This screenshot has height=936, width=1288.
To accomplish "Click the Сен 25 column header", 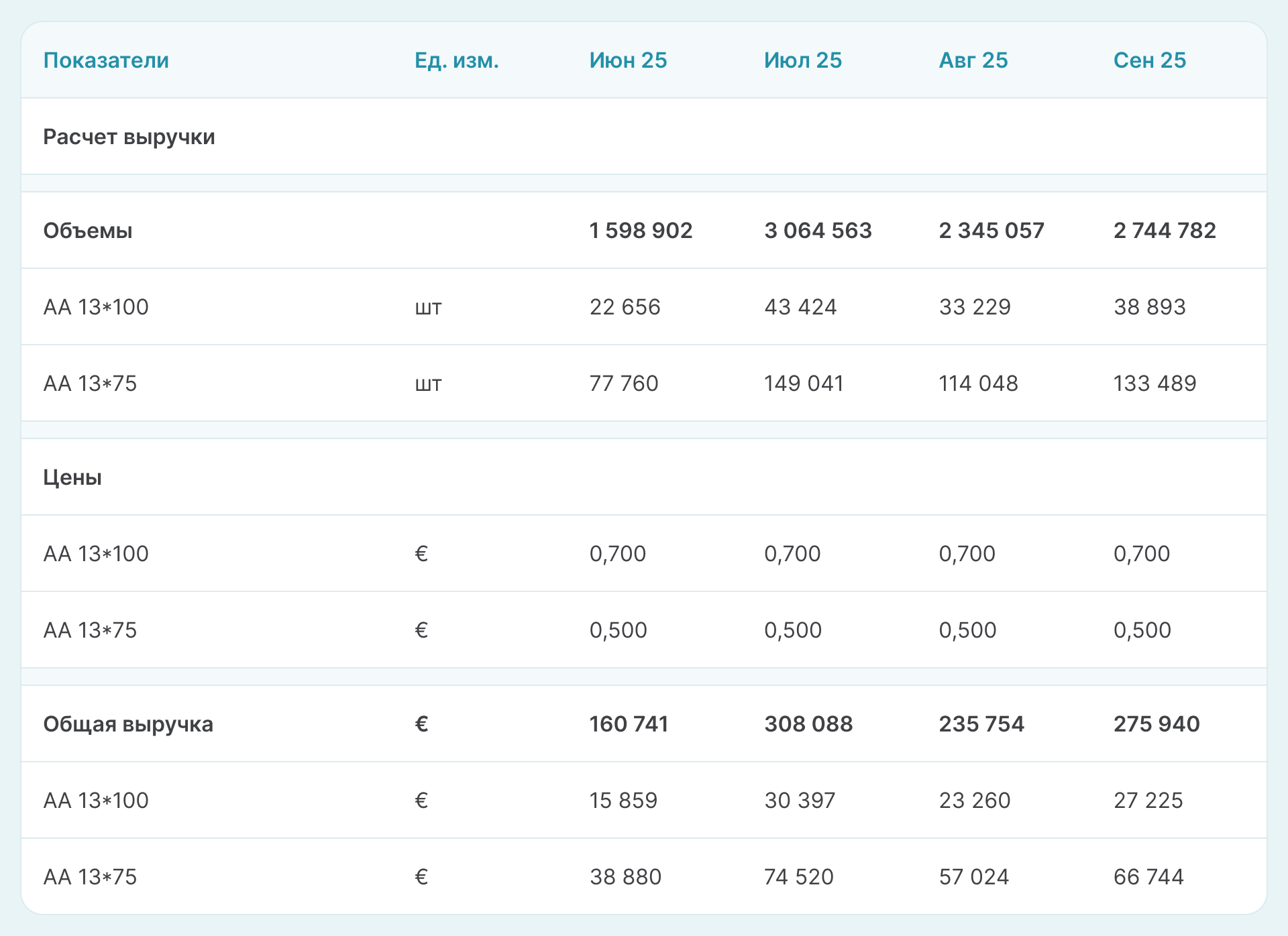I will [x=1149, y=60].
